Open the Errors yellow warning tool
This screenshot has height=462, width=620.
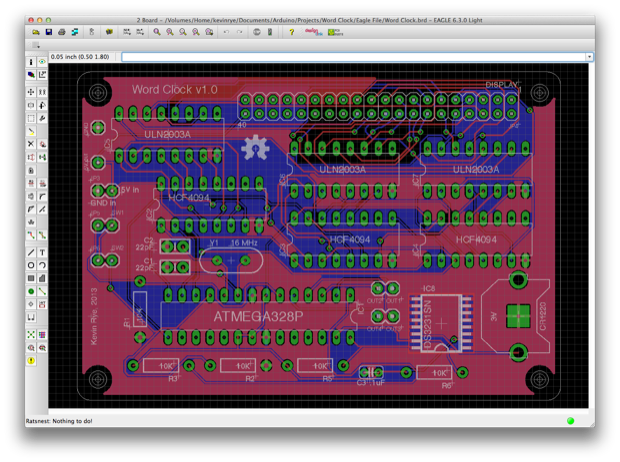coord(31,361)
